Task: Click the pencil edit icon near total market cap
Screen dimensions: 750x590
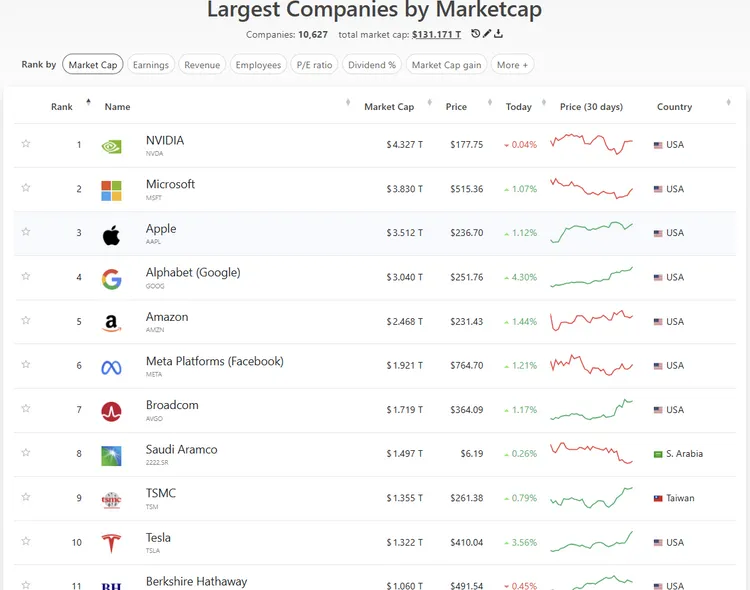Action: (x=487, y=33)
